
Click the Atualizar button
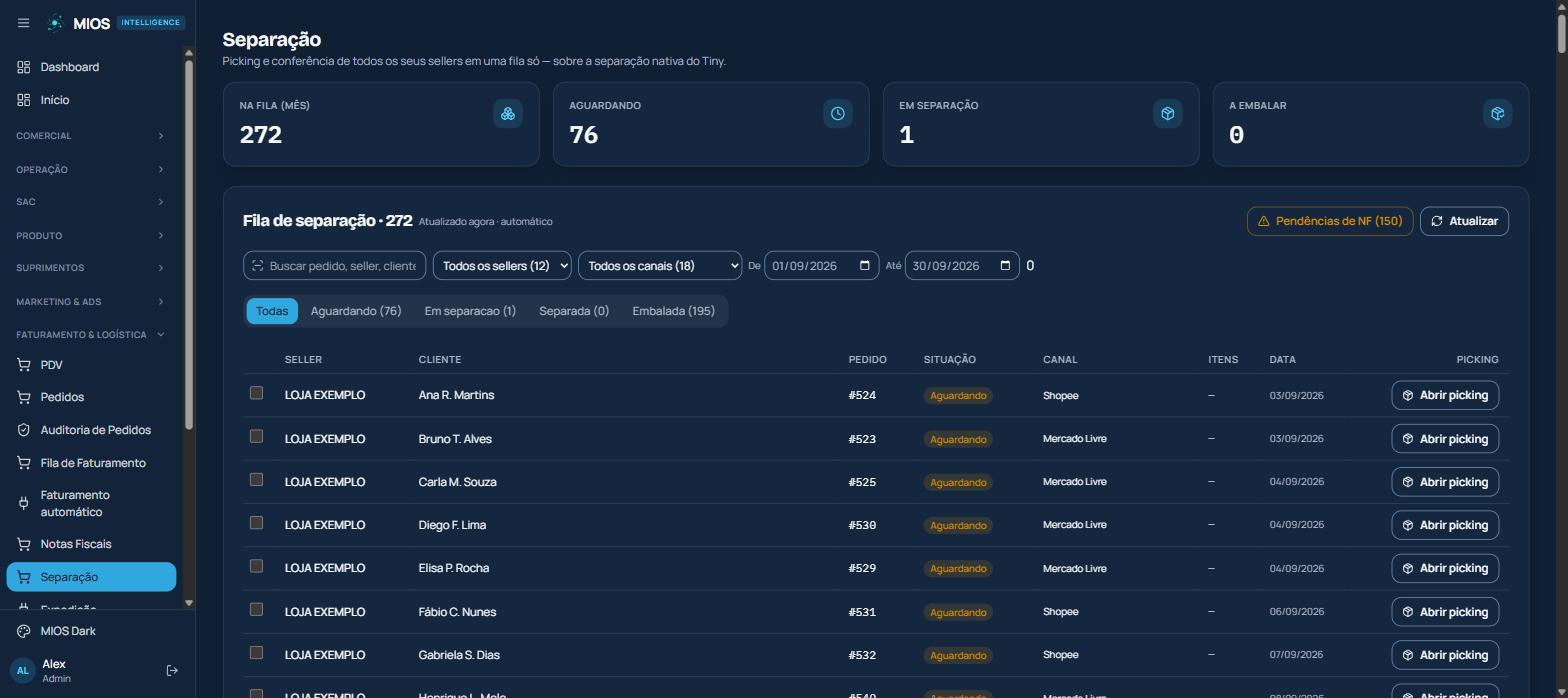[x=1464, y=221]
